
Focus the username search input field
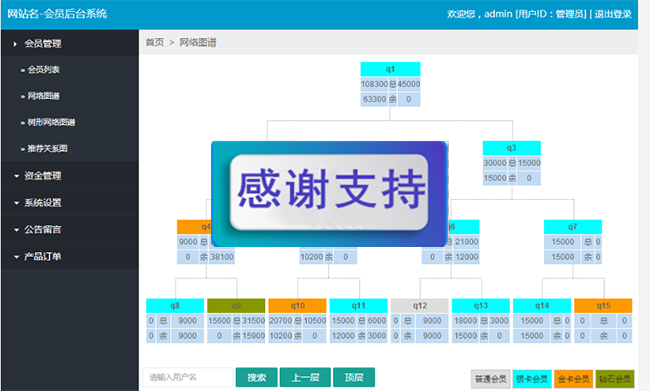(188, 377)
